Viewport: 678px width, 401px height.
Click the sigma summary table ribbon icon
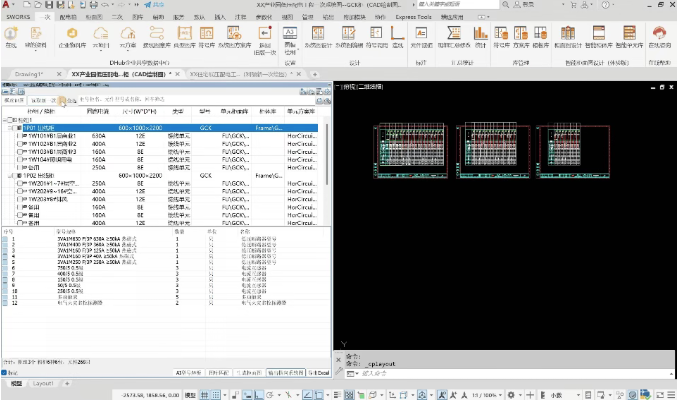click(x=454, y=33)
